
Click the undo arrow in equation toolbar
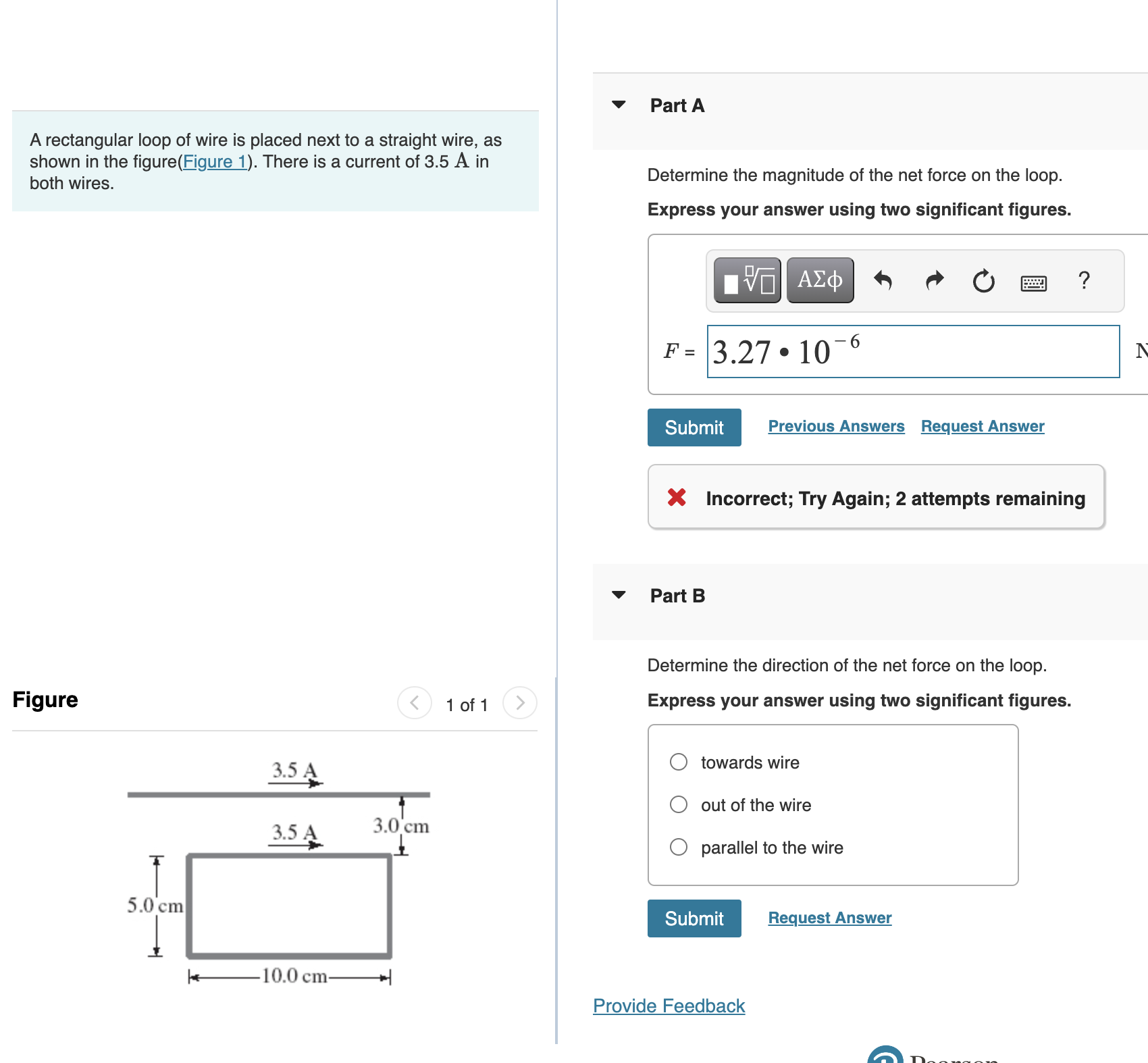885,280
